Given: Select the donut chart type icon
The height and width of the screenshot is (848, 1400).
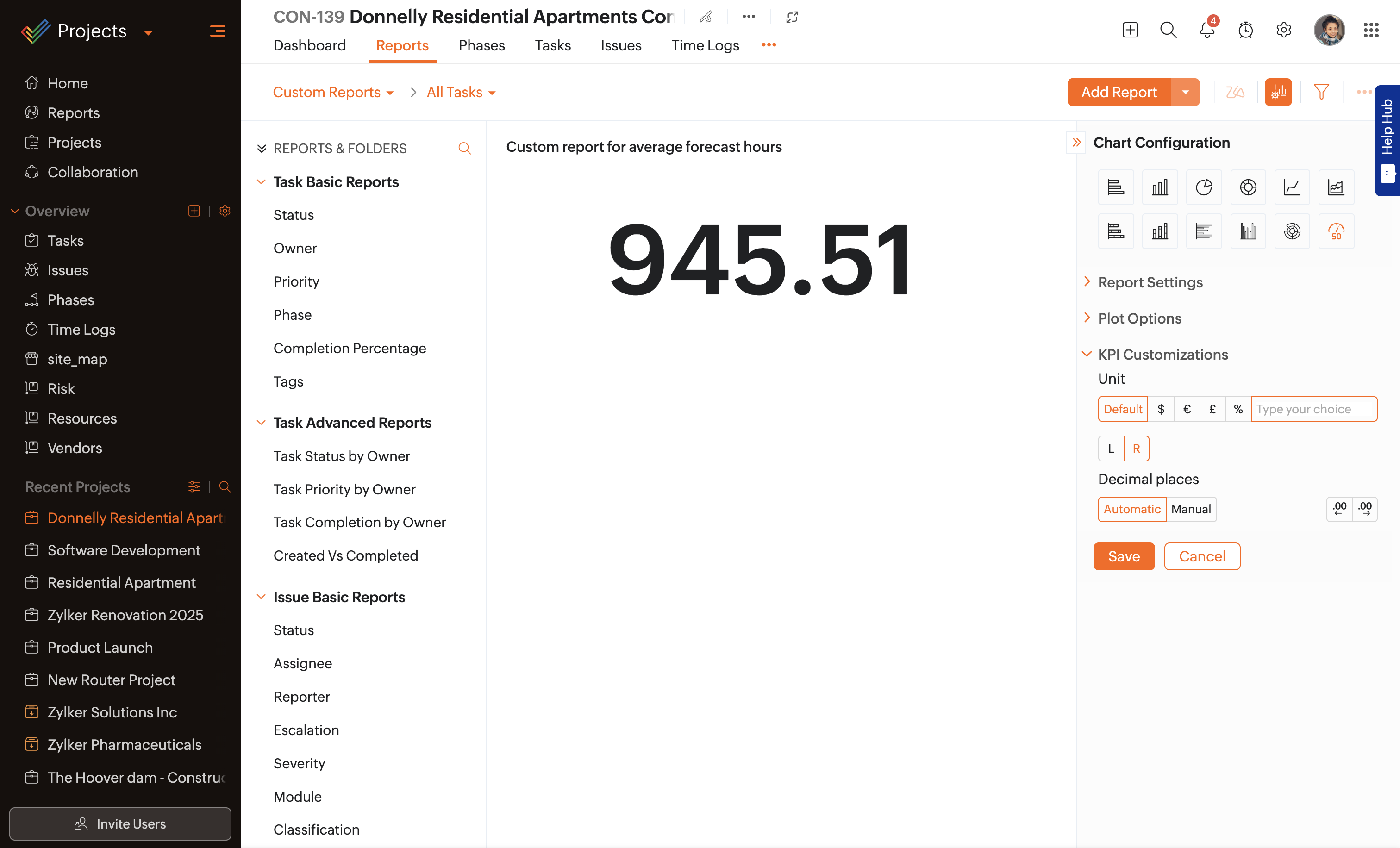Looking at the screenshot, I should tap(1248, 187).
